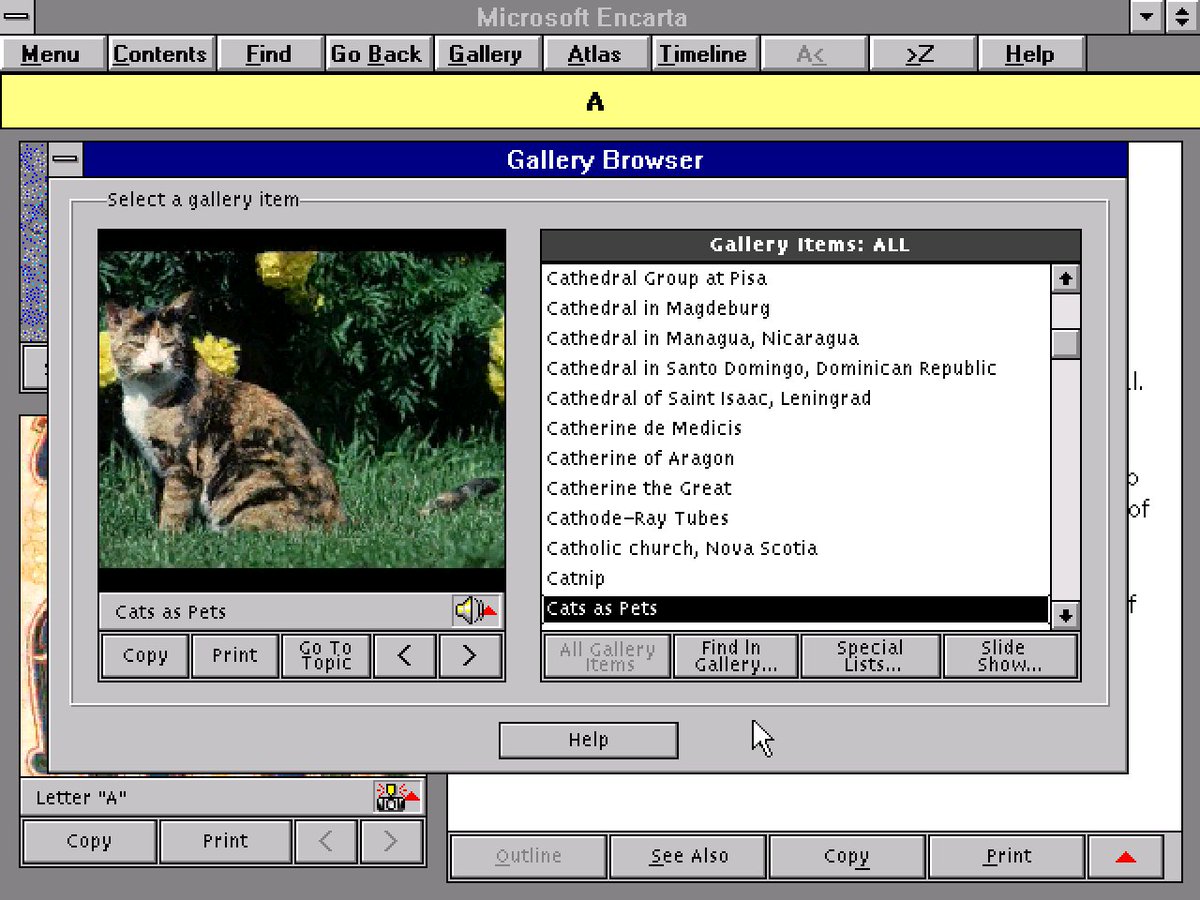Open Find from the top bar
Viewport: 1200px width, 900px height.
(269, 54)
